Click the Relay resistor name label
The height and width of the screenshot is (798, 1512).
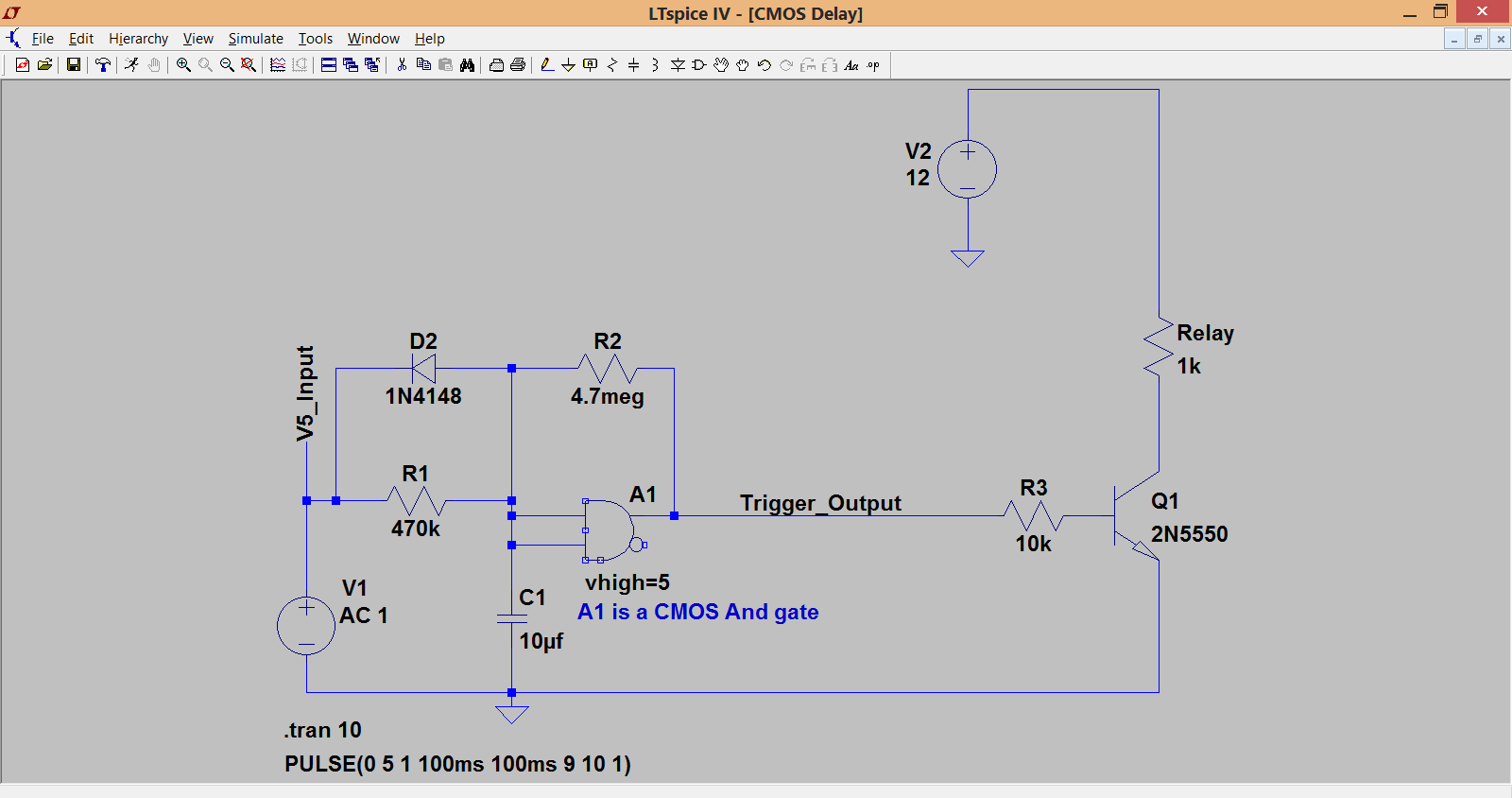pyautogui.click(x=1205, y=333)
